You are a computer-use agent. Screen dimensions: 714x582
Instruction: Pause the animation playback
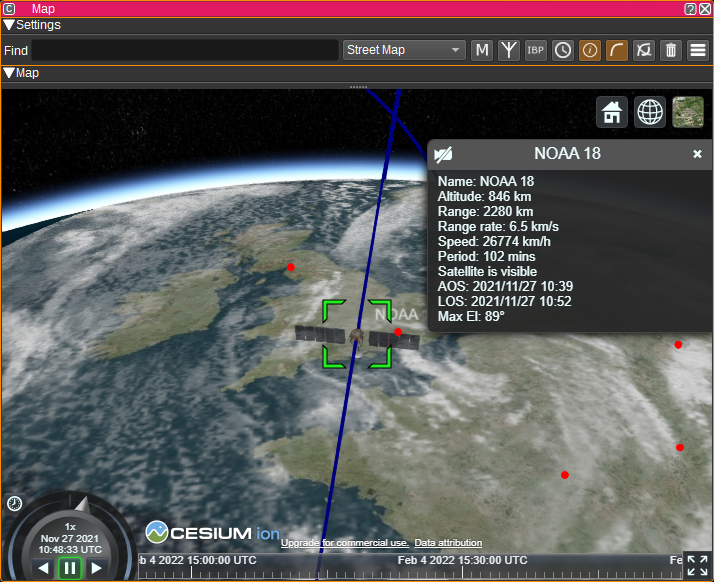point(69,568)
